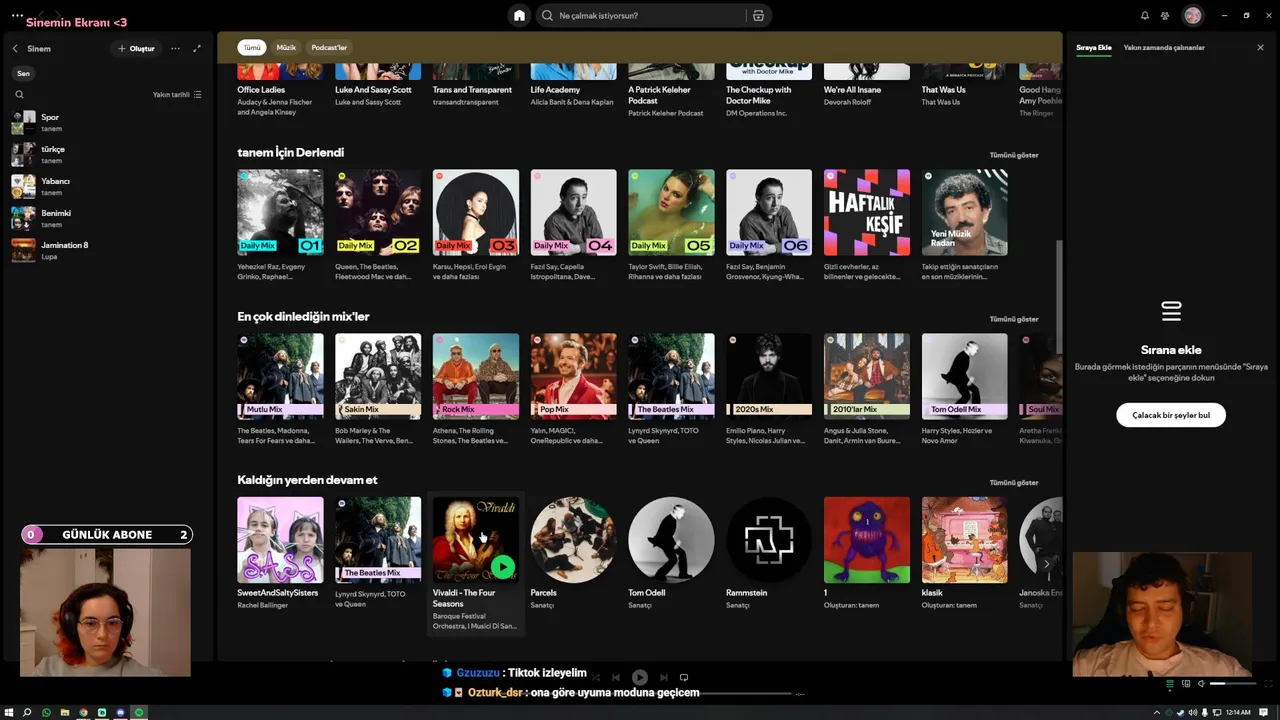
Task: Open A Patrick Keleher Podcast title
Action: click(x=660, y=95)
